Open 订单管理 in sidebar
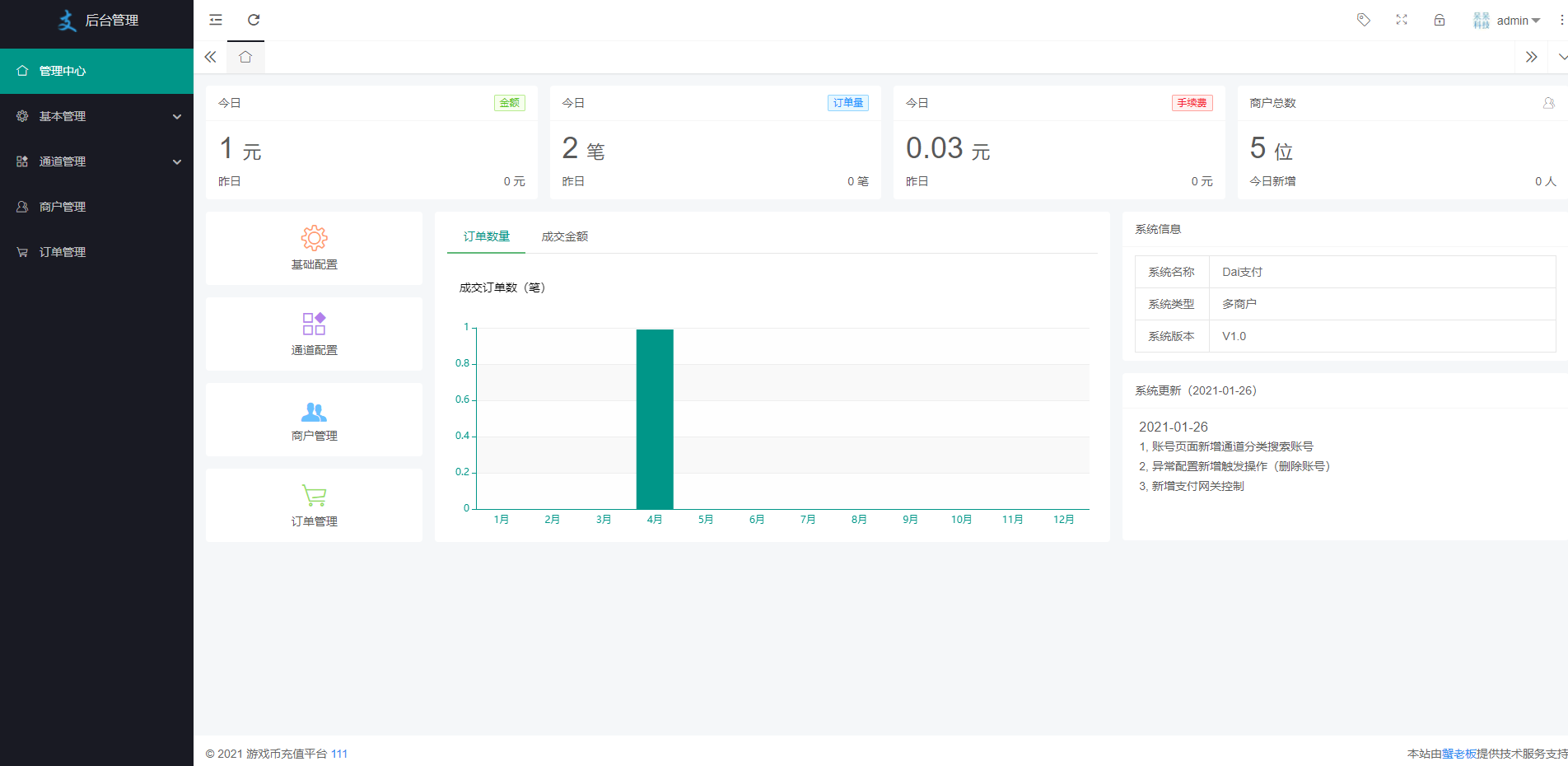Image resolution: width=1568 pixels, height=766 pixels. pos(63,252)
